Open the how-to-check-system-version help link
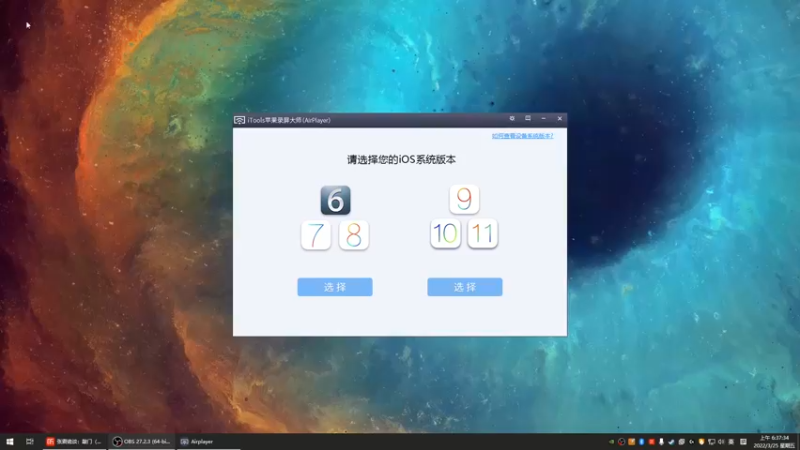 522,136
